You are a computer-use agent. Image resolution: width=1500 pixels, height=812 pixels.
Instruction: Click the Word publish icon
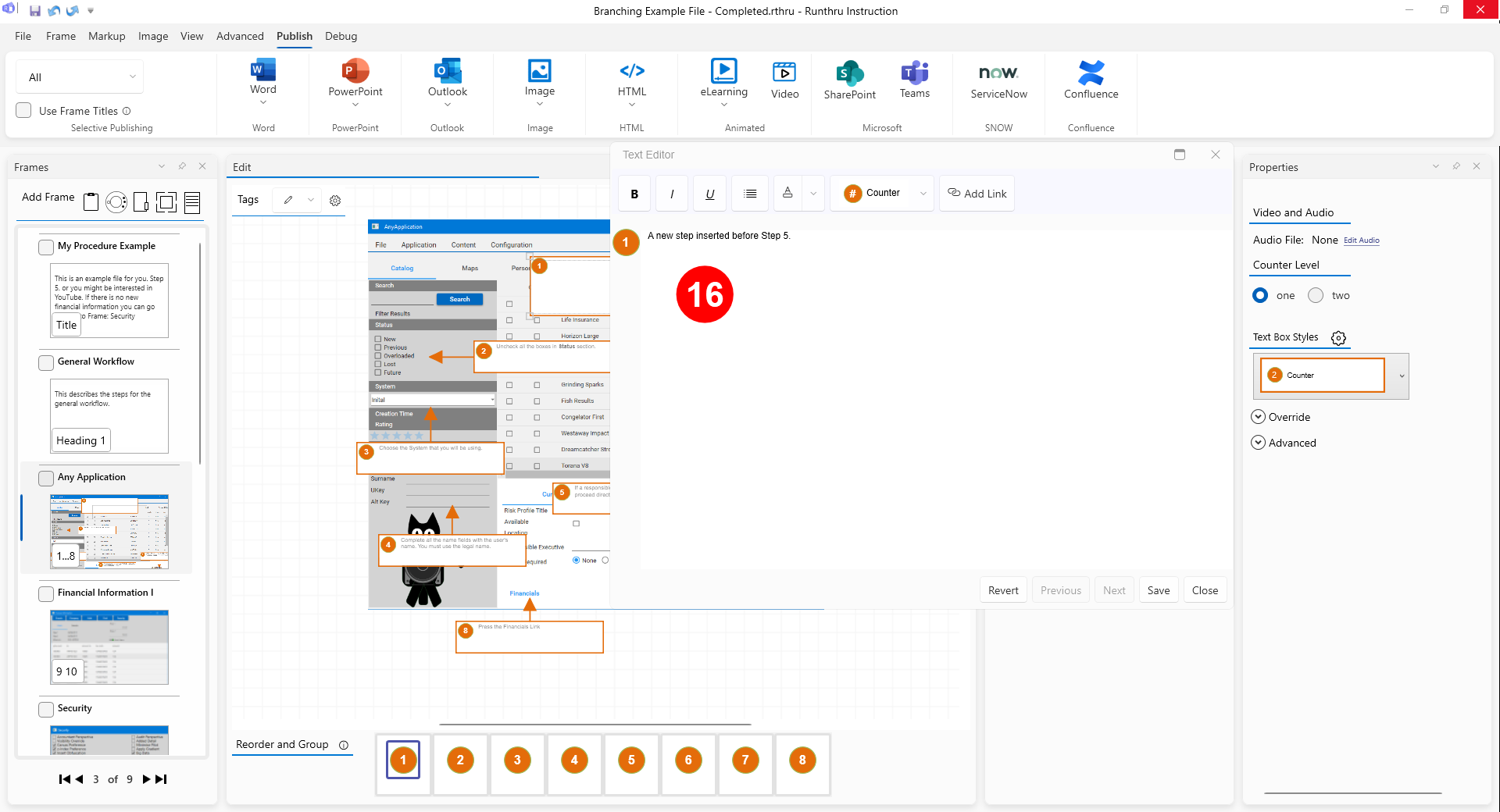pos(262,71)
